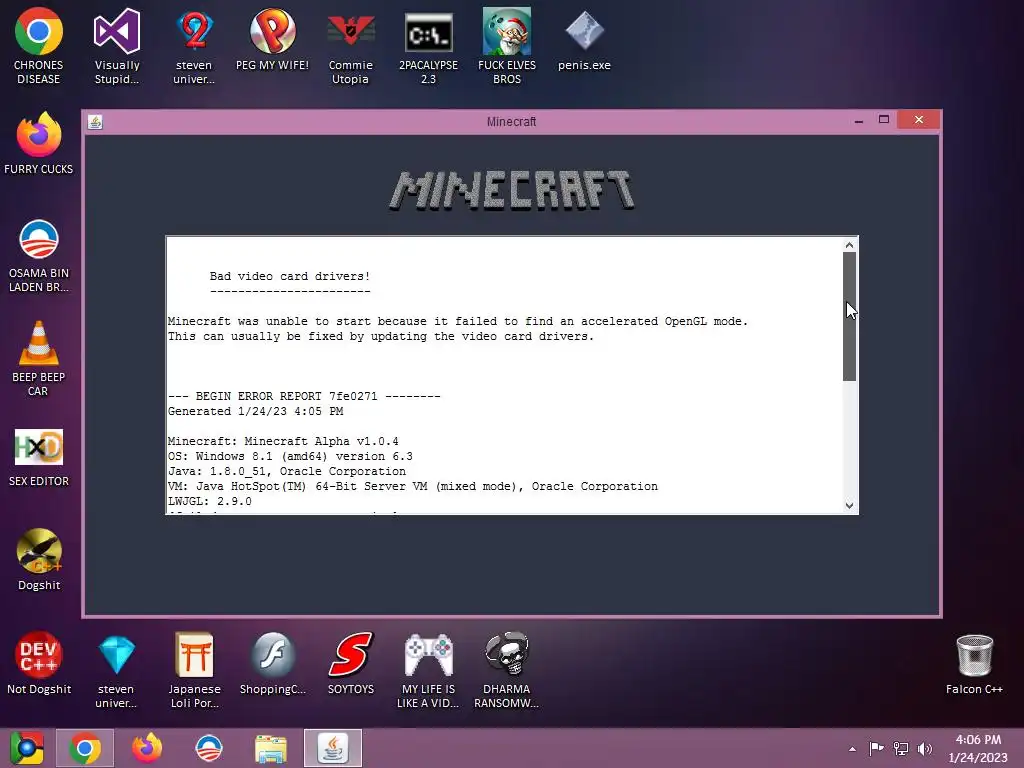Click the 'VM: Java HotSpot(TM)' line
The height and width of the screenshot is (768, 1024).
point(413,487)
